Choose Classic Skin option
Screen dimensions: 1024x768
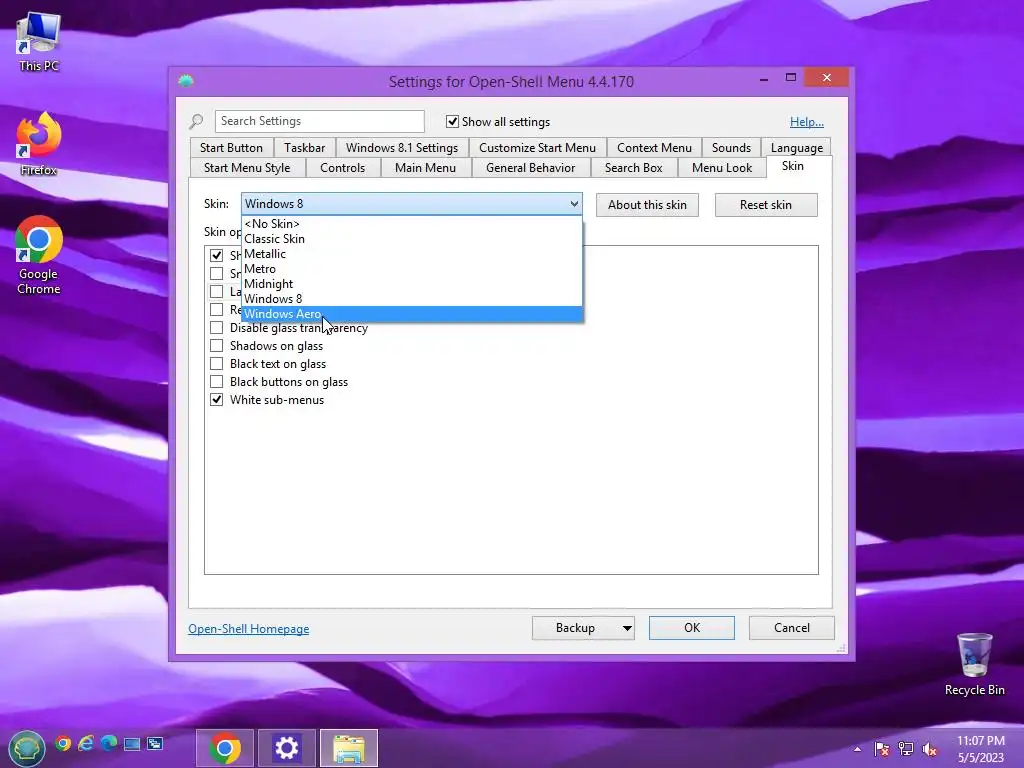pos(412,239)
